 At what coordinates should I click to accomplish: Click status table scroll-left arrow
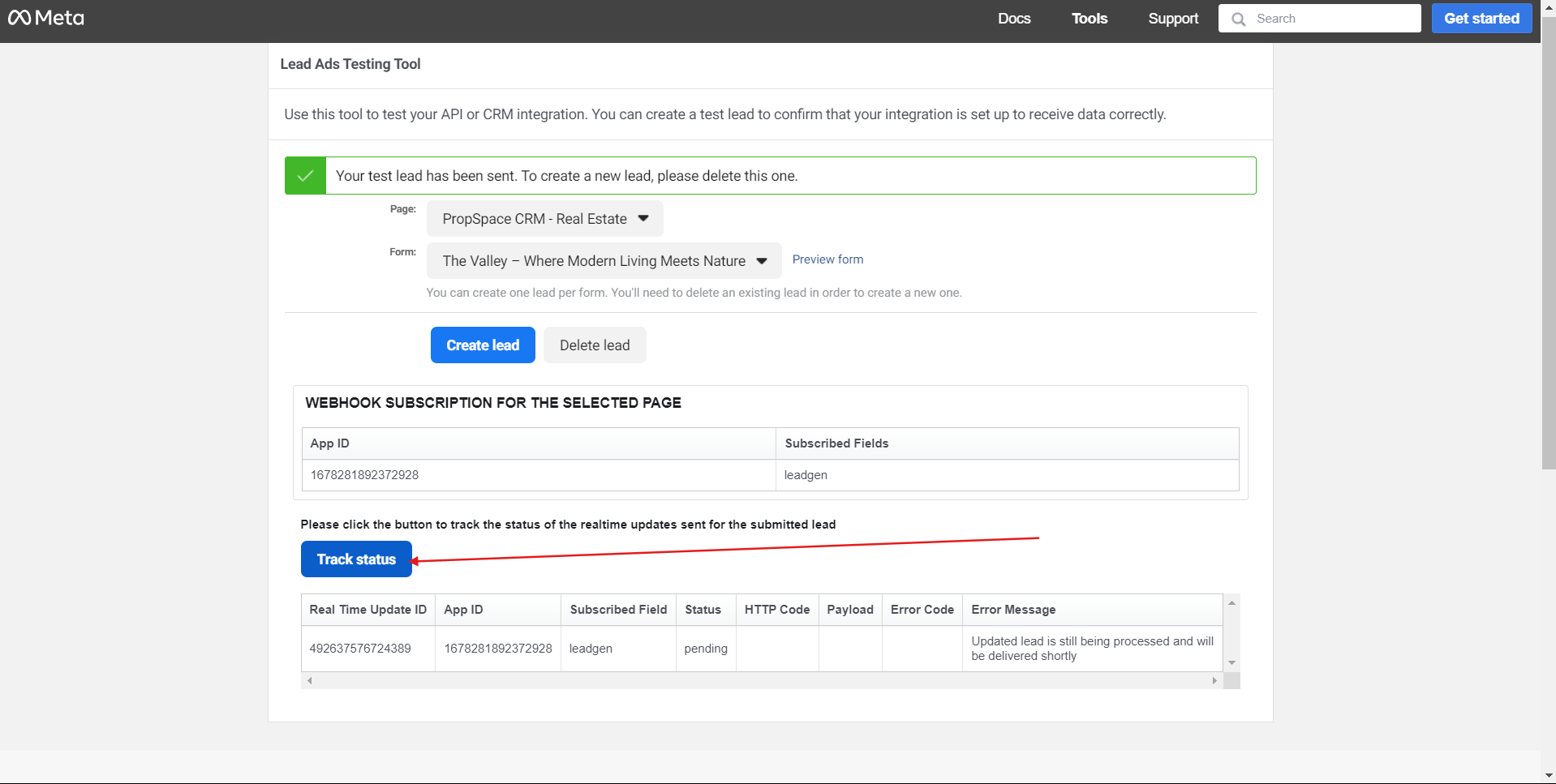309,681
